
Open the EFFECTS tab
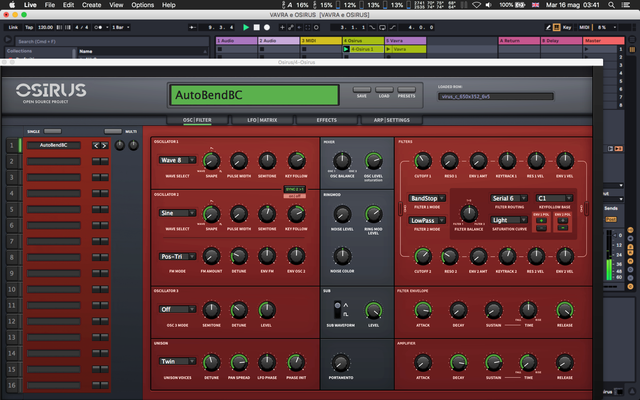coord(327,120)
